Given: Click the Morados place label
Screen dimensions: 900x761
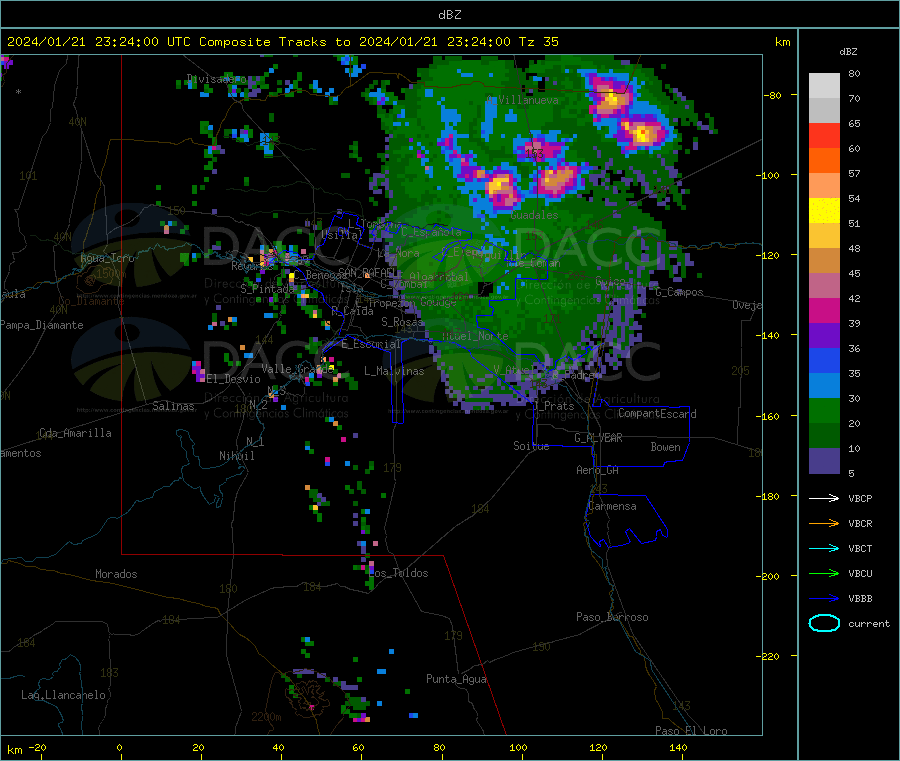Looking at the screenshot, I should click(x=116, y=574).
